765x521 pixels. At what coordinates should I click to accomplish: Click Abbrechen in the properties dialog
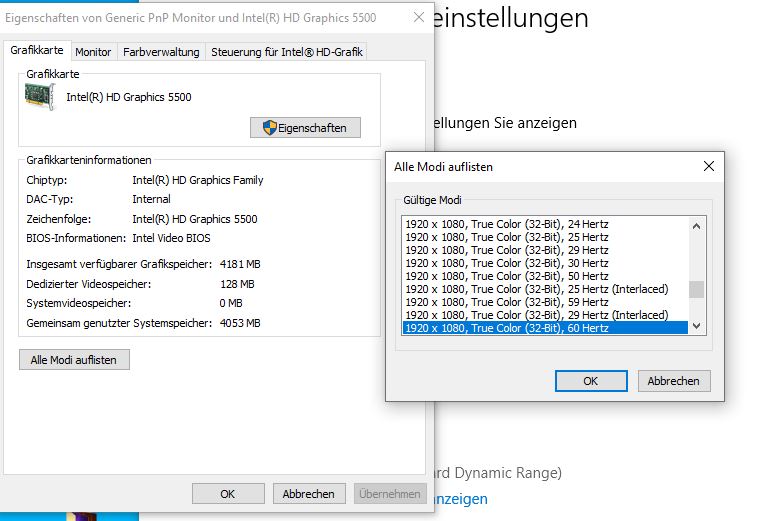(x=309, y=494)
